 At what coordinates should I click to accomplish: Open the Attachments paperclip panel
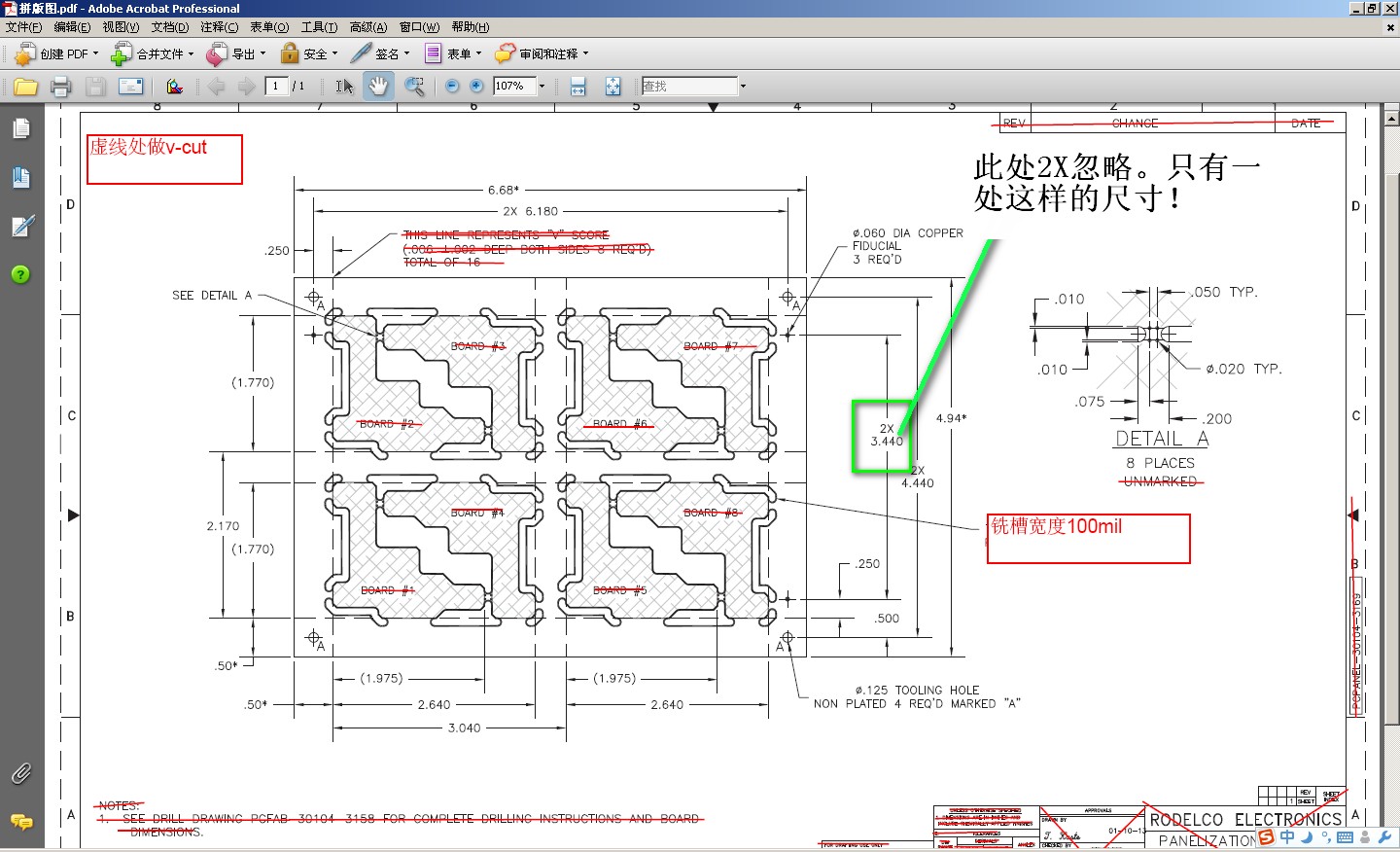pyautogui.click(x=21, y=773)
